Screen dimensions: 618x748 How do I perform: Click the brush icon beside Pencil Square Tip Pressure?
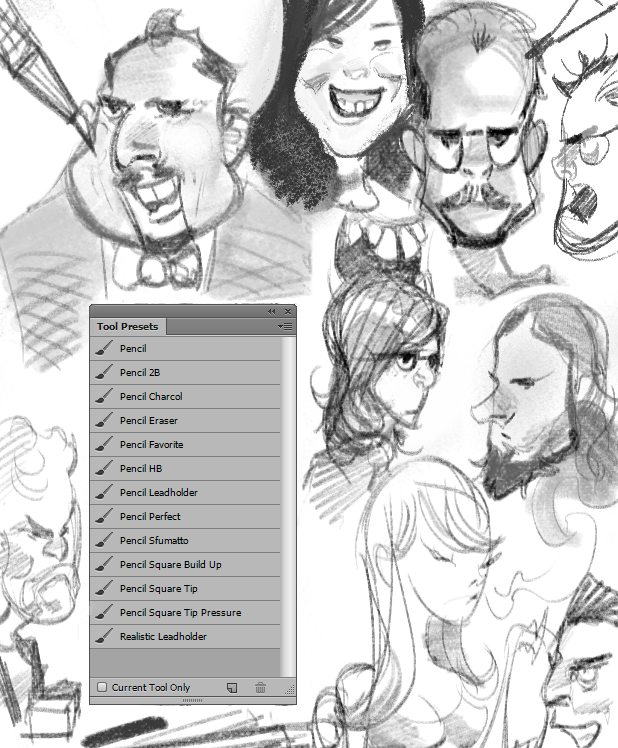click(x=104, y=612)
